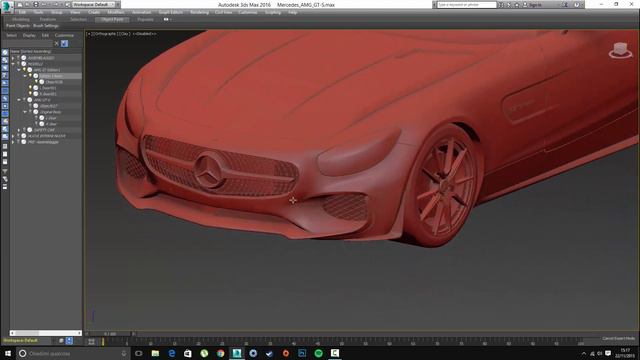Open the Paint Objects ribbon panel
The height and width of the screenshot is (360, 640).
18,26
